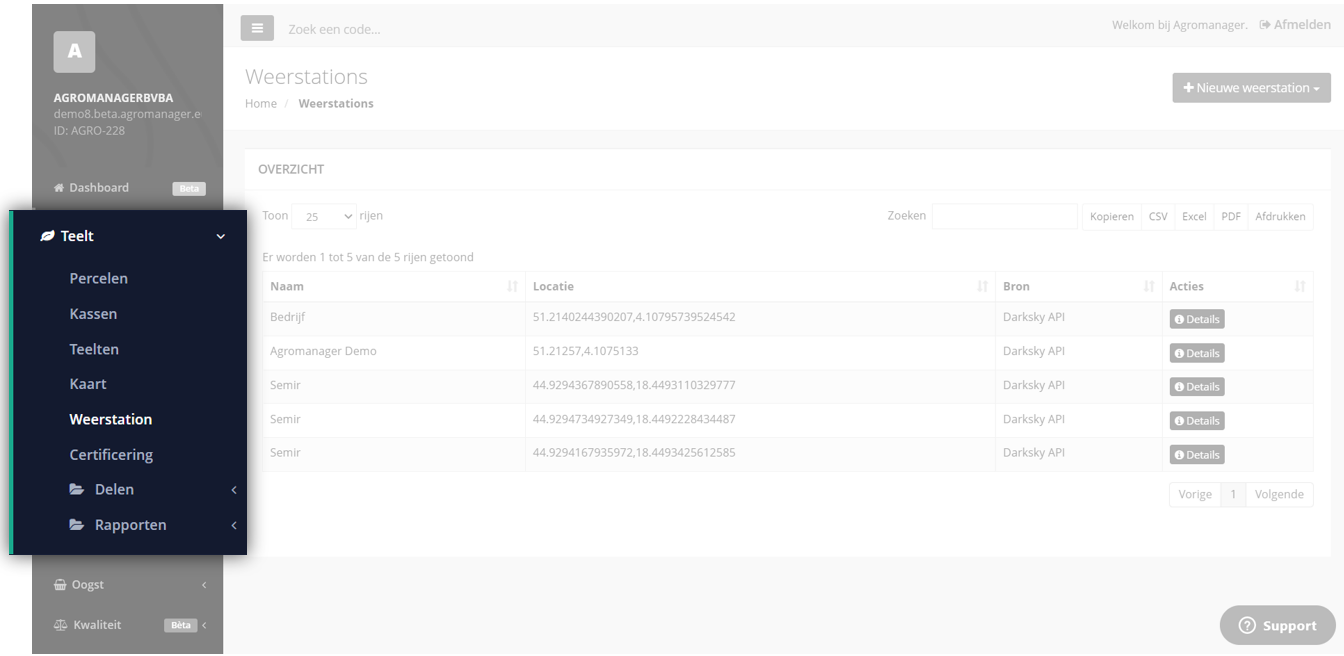Image resolution: width=1344 pixels, height=656 pixels.
Task: Click location 51.2140244390207,4.10795739524542
Action: [x=634, y=317]
